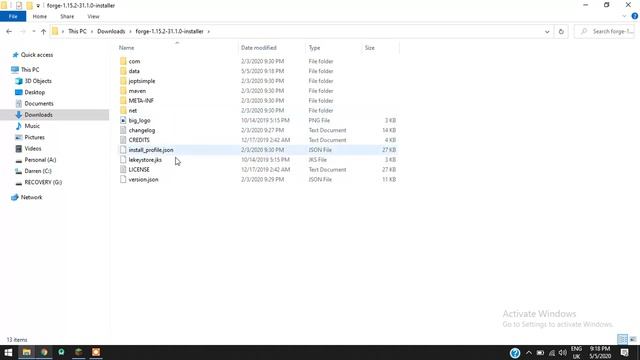Screen dimensions: 640x360
Task: Select the joptsimple folder icon
Action: (x=123, y=81)
